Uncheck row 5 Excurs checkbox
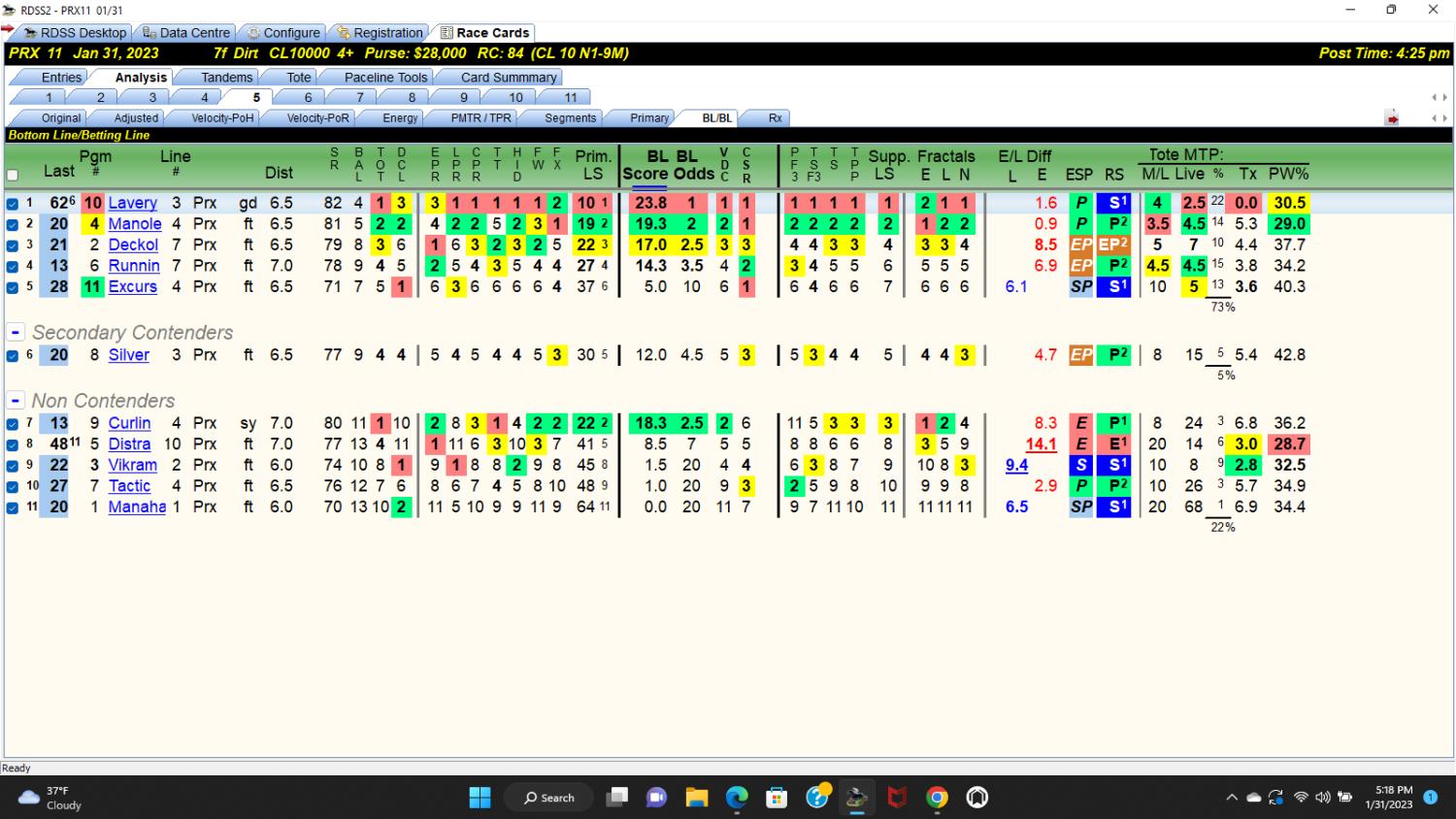The height and width of the screenshot is (819, 1456). click(13, 287)
